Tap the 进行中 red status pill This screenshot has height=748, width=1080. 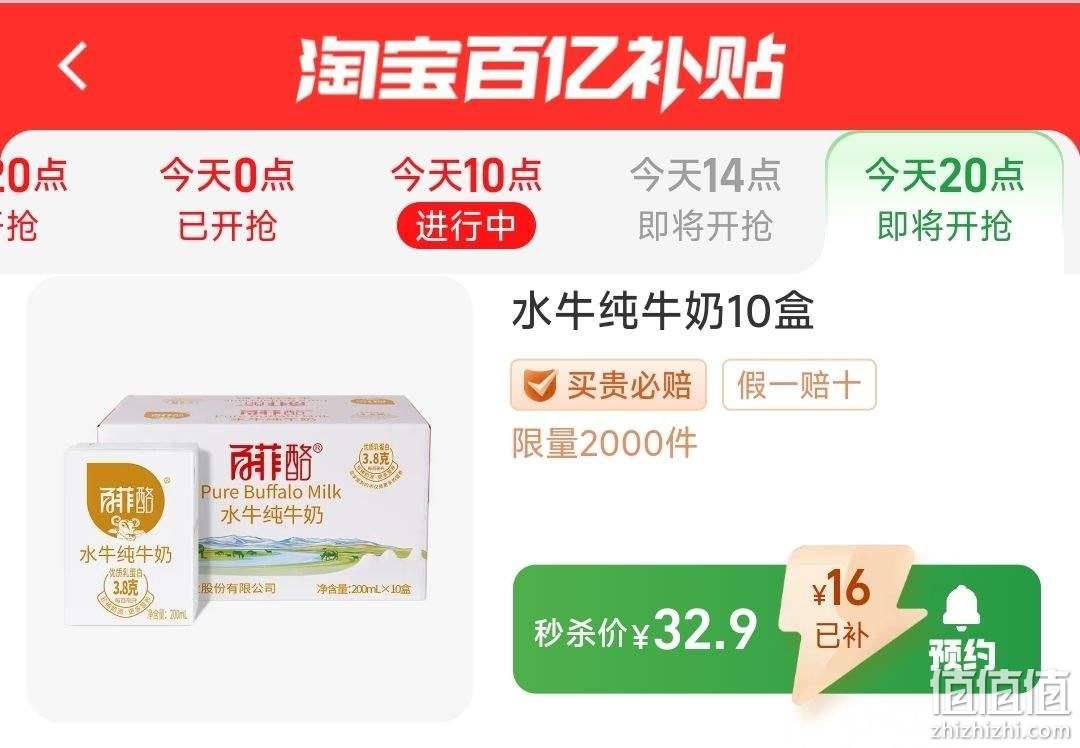coord(466,226)
